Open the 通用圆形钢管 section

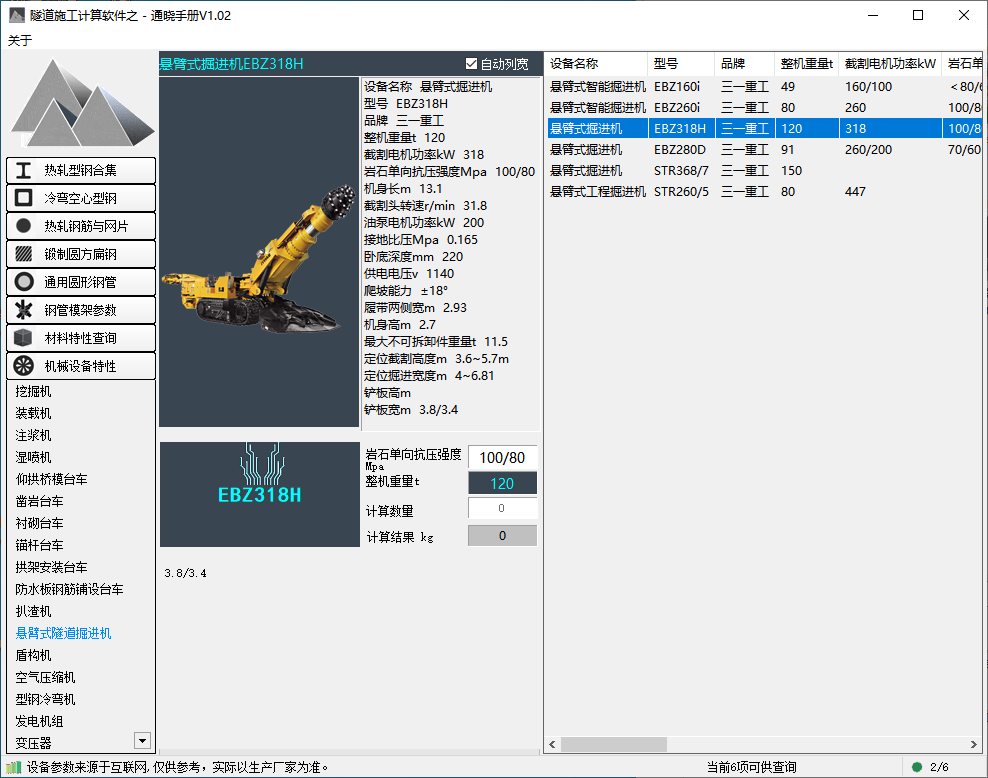(x=81, y=282)
